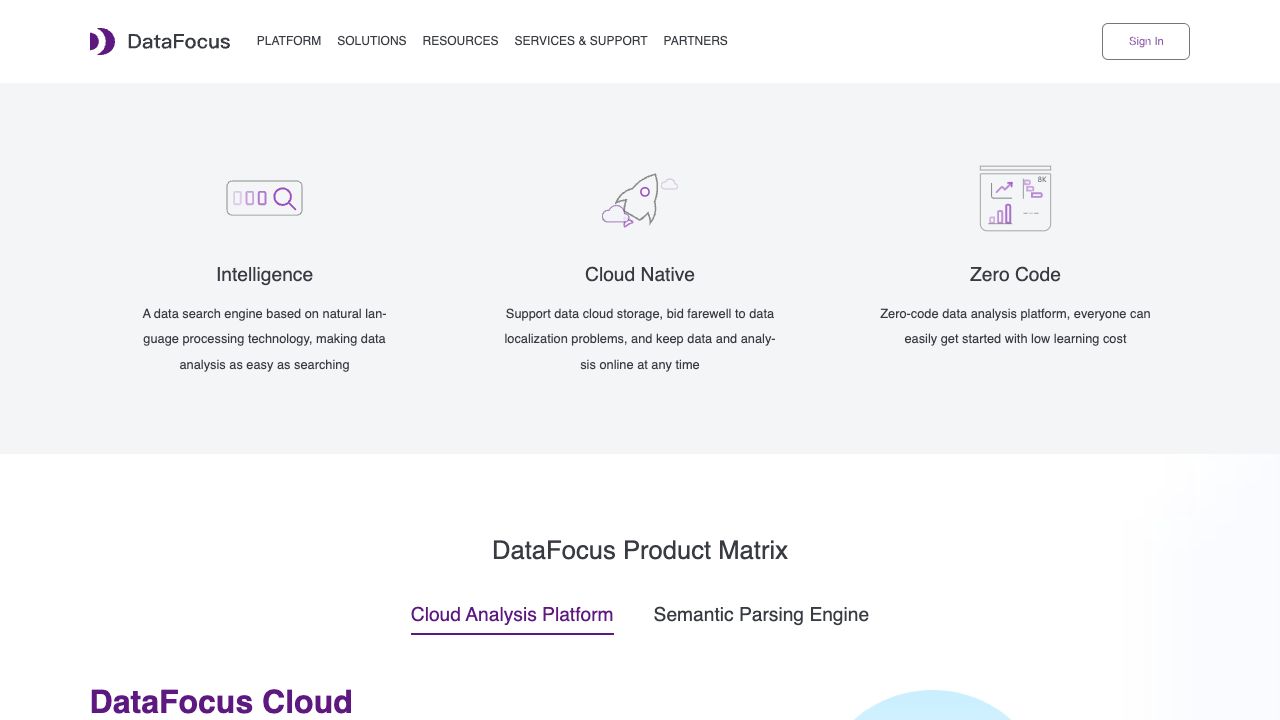1280x720 pixels.
Task: Click the Zero Code heading
Action: tap(1015, 275)
